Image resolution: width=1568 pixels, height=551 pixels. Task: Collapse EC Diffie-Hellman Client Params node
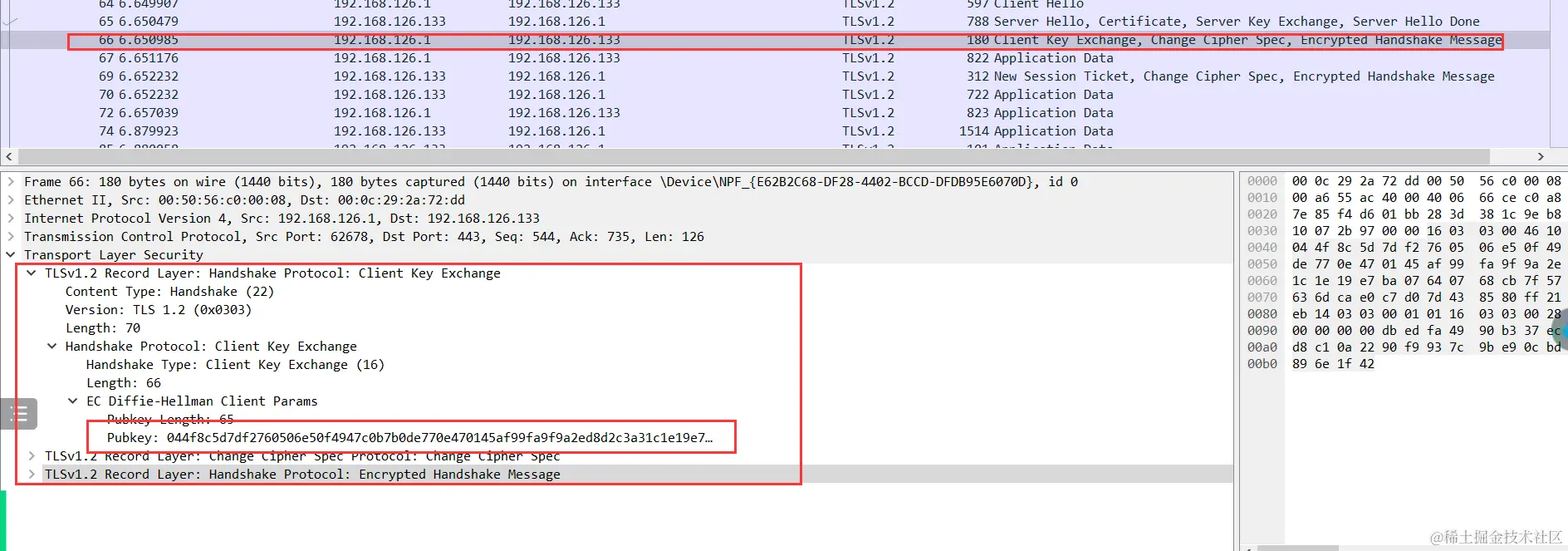click(72, 401)
